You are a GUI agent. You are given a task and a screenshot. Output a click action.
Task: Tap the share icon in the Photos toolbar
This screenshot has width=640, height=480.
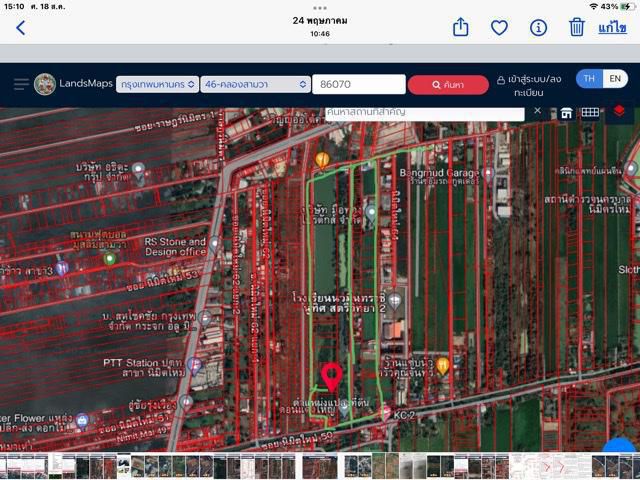460,27
